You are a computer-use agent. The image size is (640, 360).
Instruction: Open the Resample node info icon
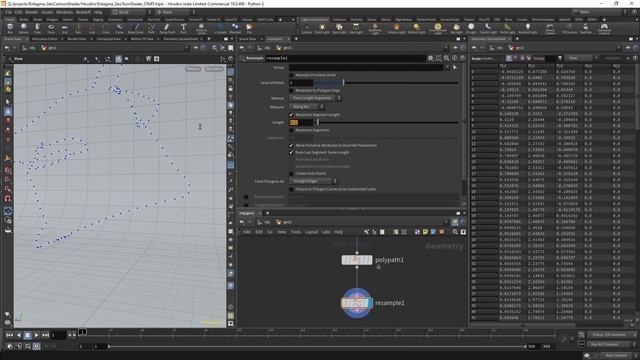(x=454, y=58)
